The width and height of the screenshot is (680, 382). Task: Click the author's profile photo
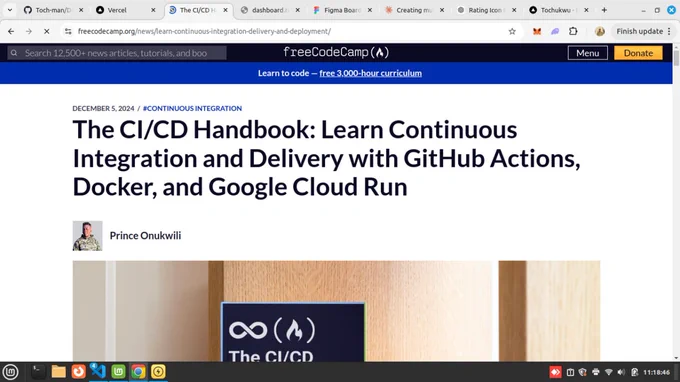click(87, 236)
